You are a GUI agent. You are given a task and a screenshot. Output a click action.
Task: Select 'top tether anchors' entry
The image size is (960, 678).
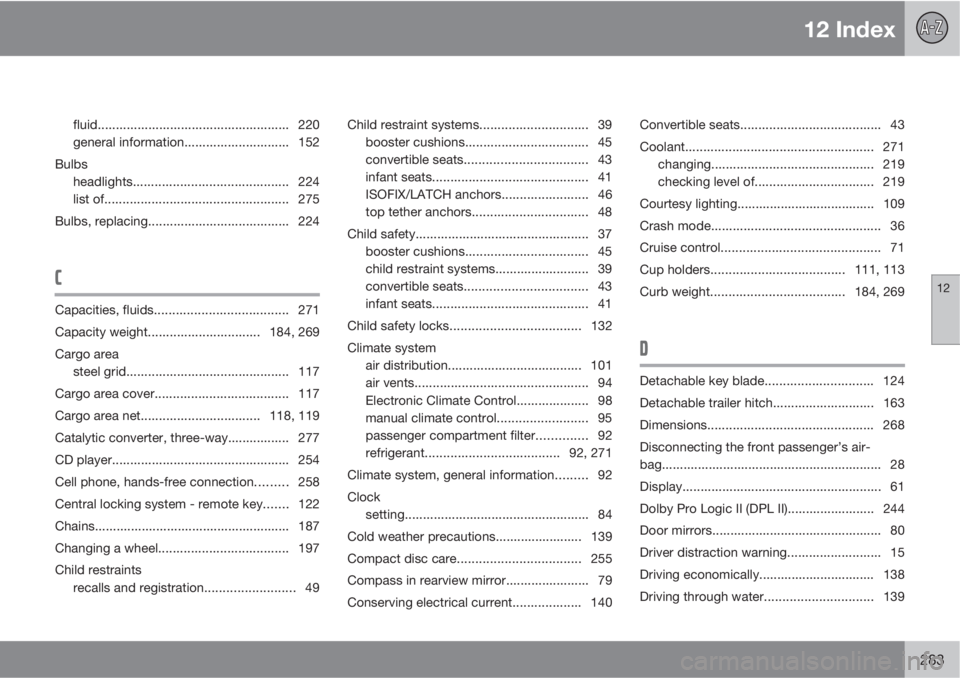(x=489, y=212)
